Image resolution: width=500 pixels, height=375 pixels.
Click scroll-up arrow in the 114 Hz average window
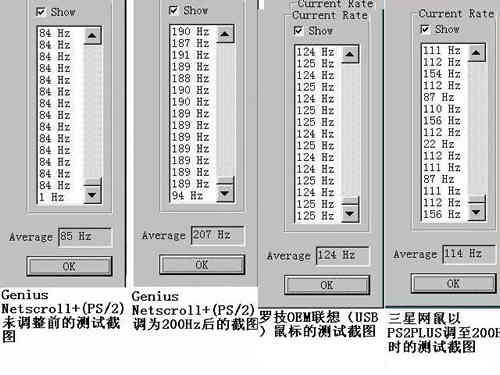[476, 53]
